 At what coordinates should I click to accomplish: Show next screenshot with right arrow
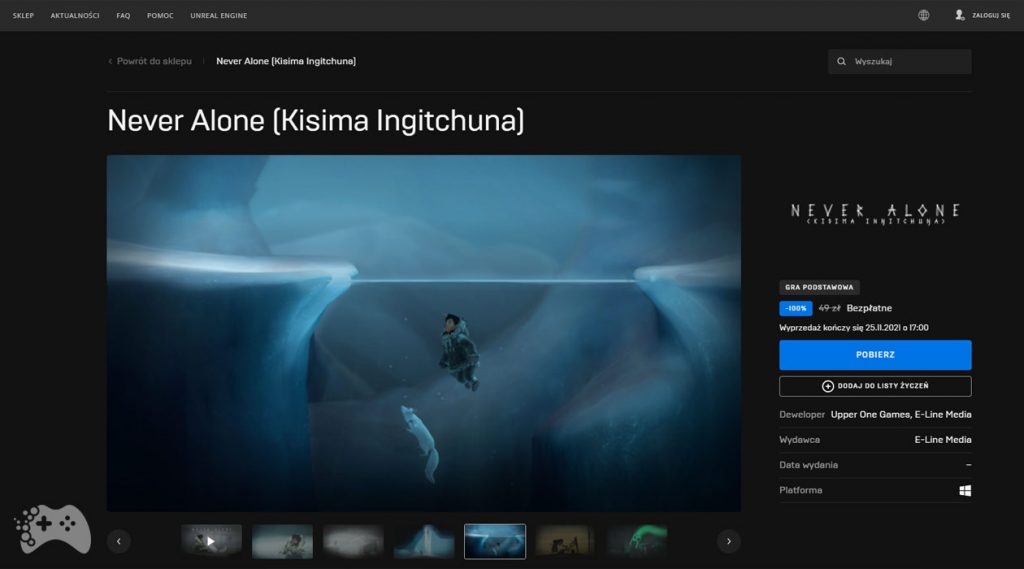point(729,541)
